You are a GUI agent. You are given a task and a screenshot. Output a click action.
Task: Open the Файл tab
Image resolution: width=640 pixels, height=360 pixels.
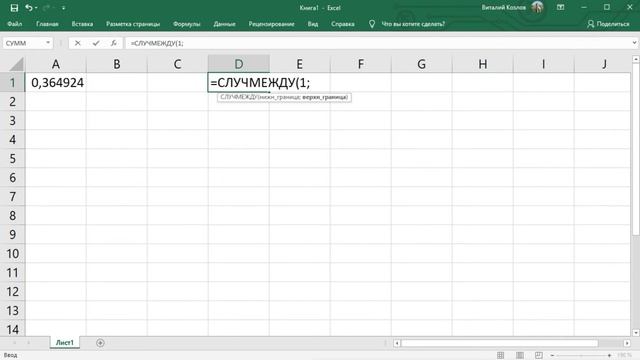(x=15, y=24)
